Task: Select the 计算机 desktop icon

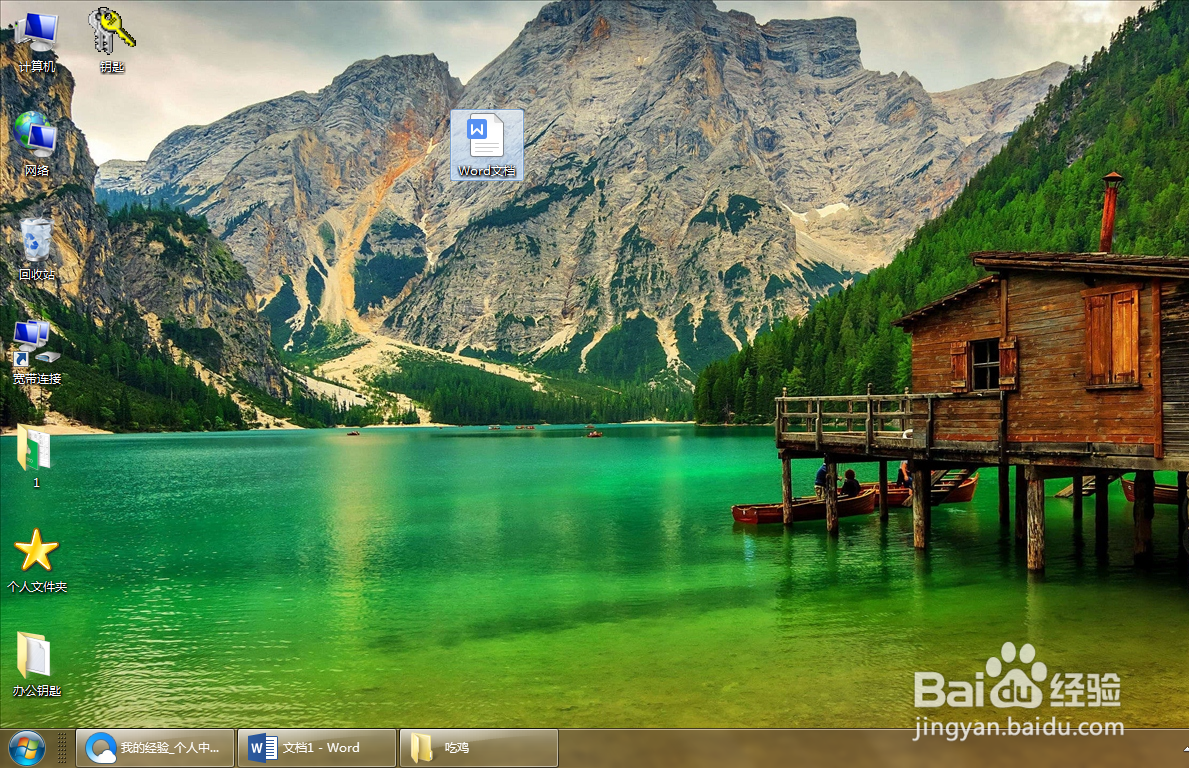Action: tap(36, 42)
